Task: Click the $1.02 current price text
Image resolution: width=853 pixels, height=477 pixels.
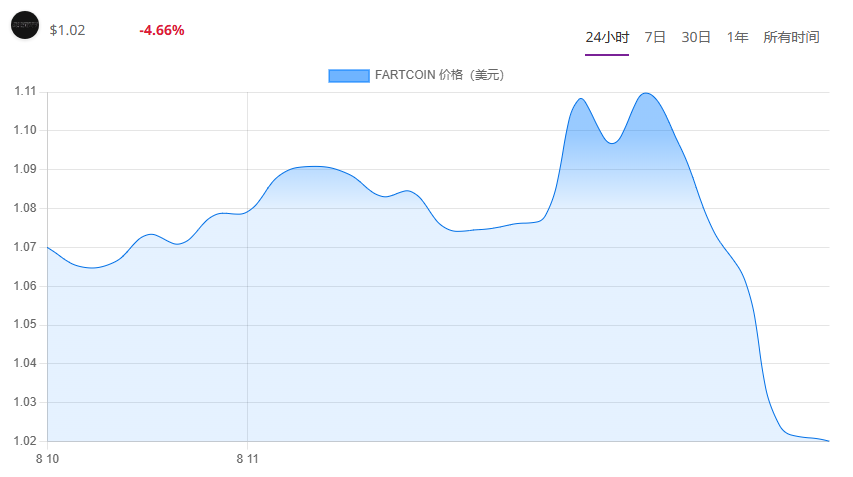Action: tap(67, 30)
